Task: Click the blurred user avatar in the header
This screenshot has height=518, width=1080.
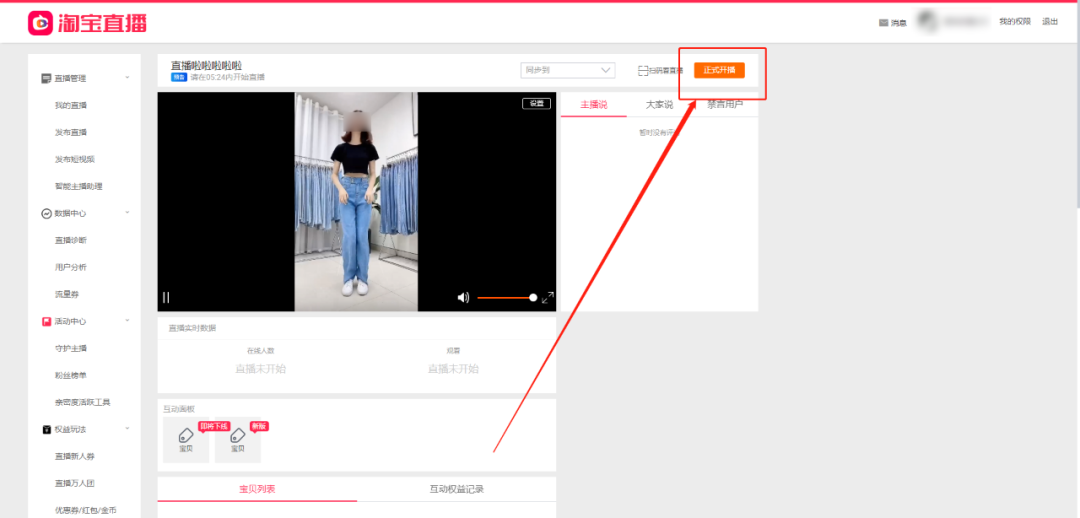Action: coord(926,21)
